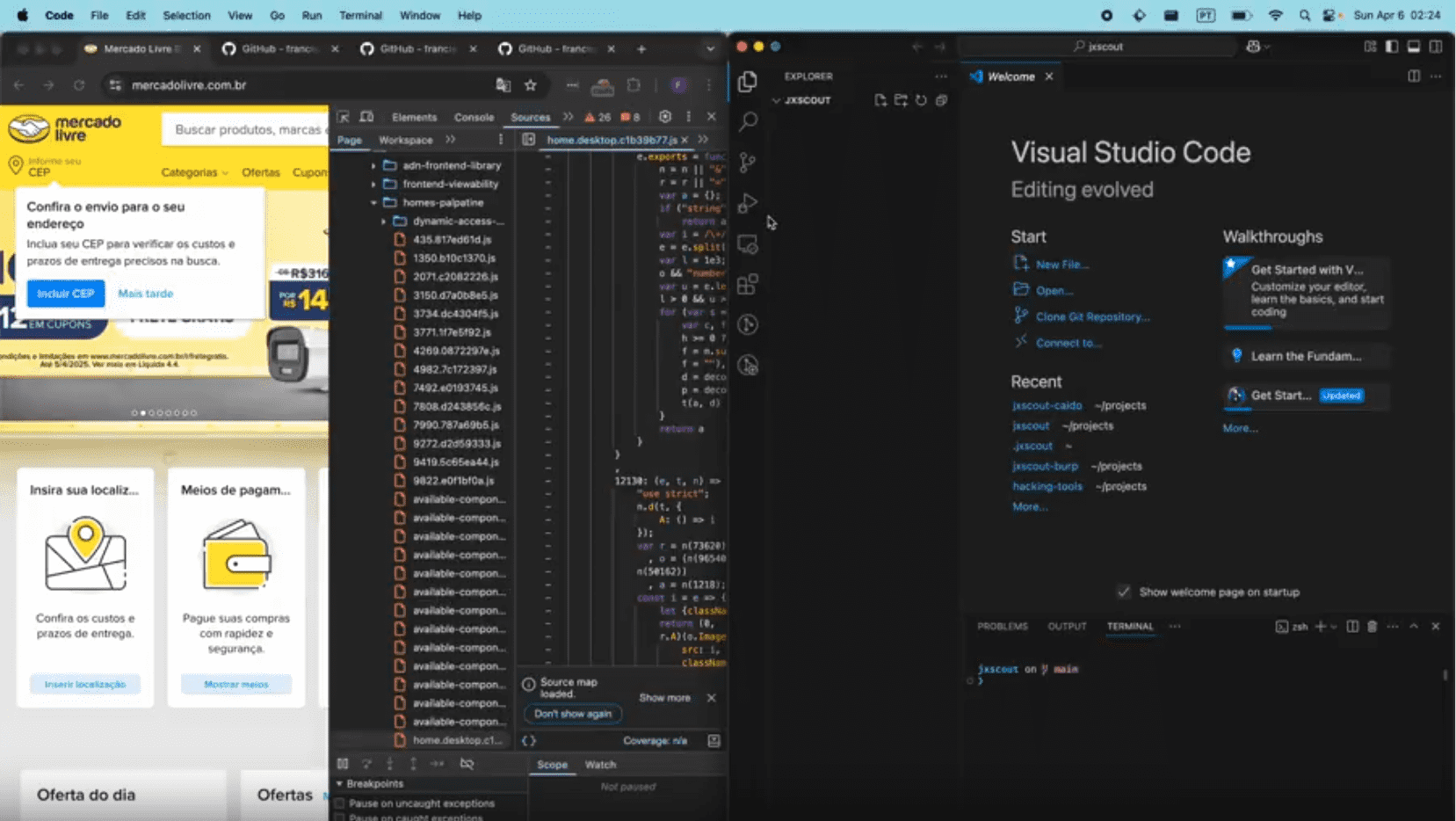Expand the adn-frontend-library folder

(x=374, y=165)
